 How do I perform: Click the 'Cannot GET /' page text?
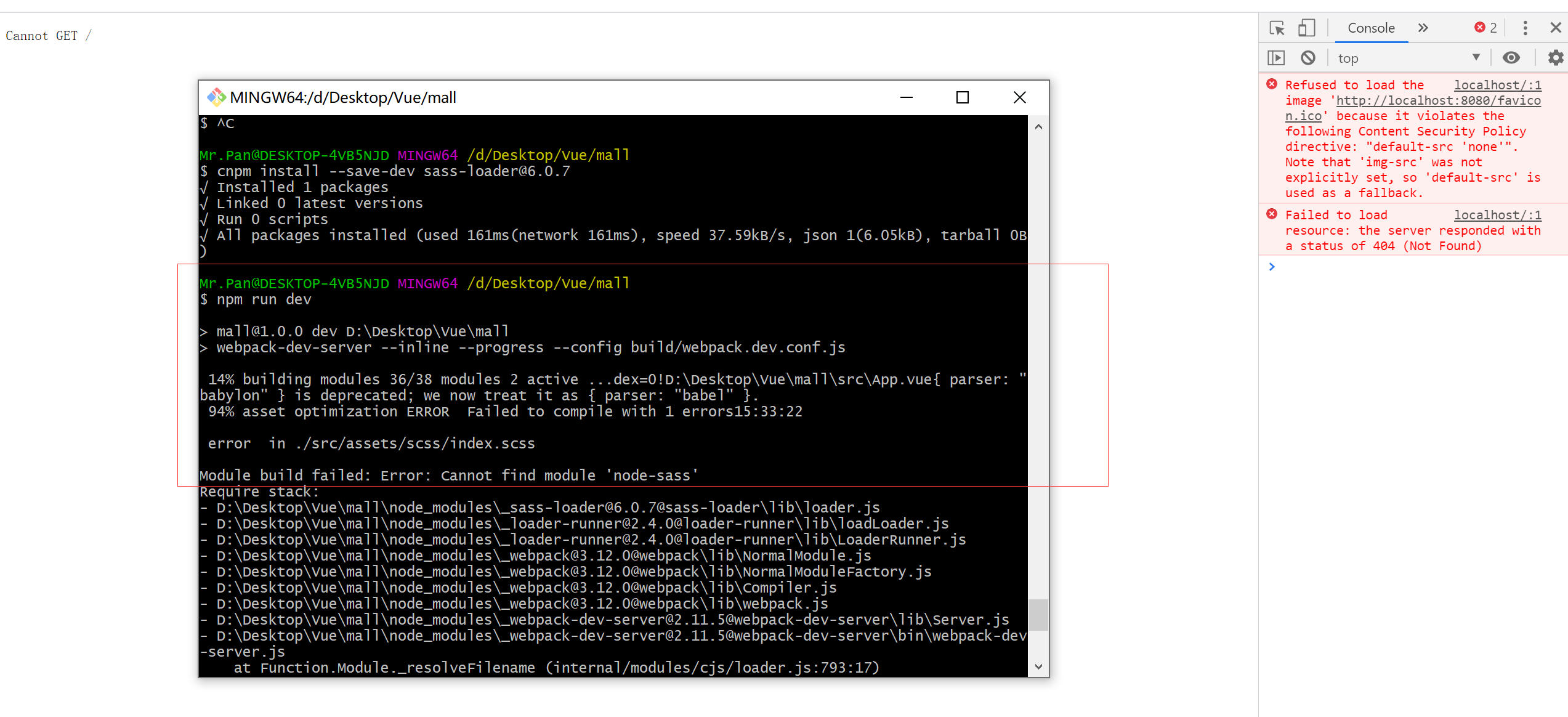coord(49,36)
